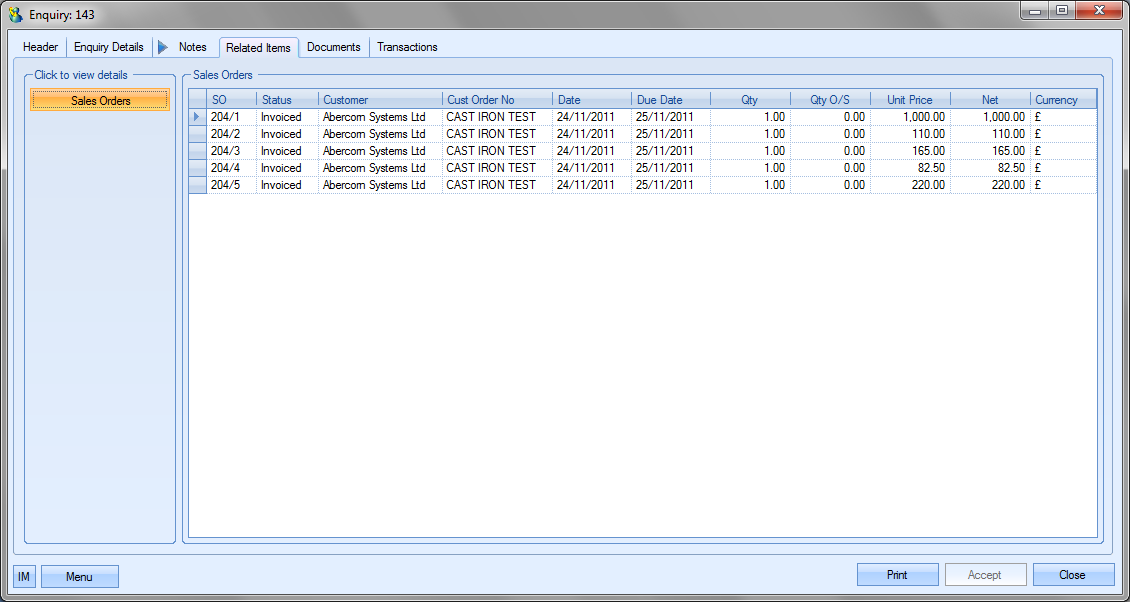Click the Accept button
1130x602 pixels.
984,575
